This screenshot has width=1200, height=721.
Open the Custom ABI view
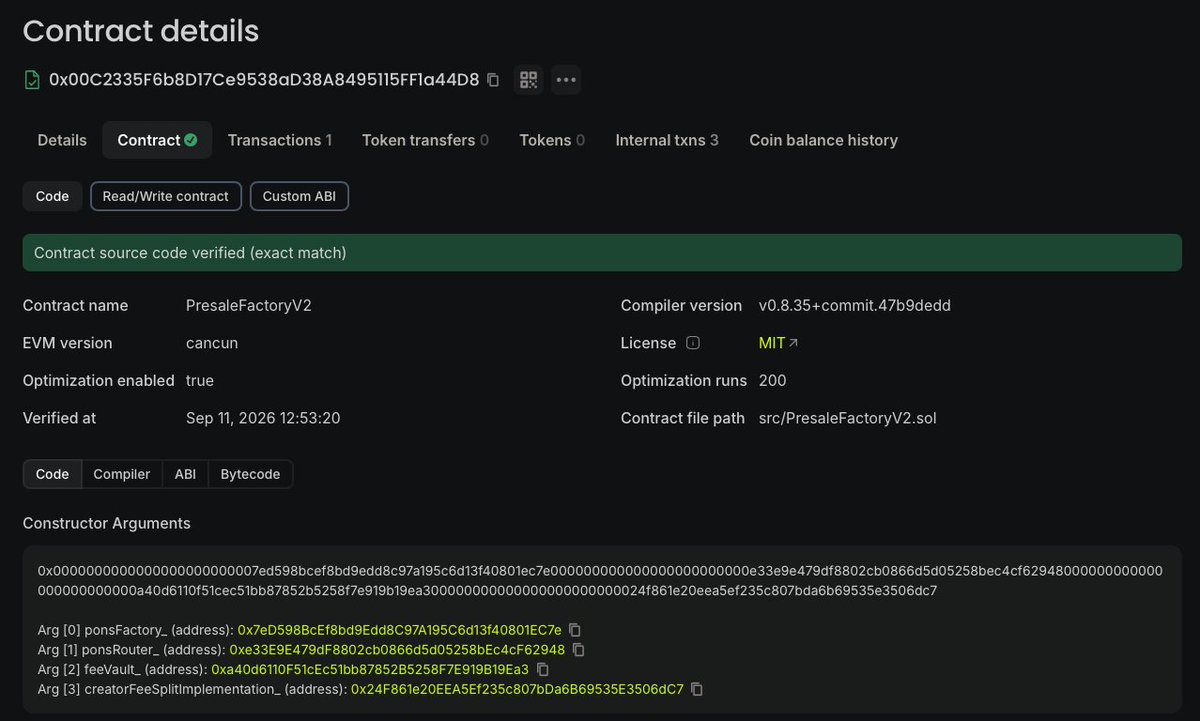pyautogui.click(x=299, y=196)
